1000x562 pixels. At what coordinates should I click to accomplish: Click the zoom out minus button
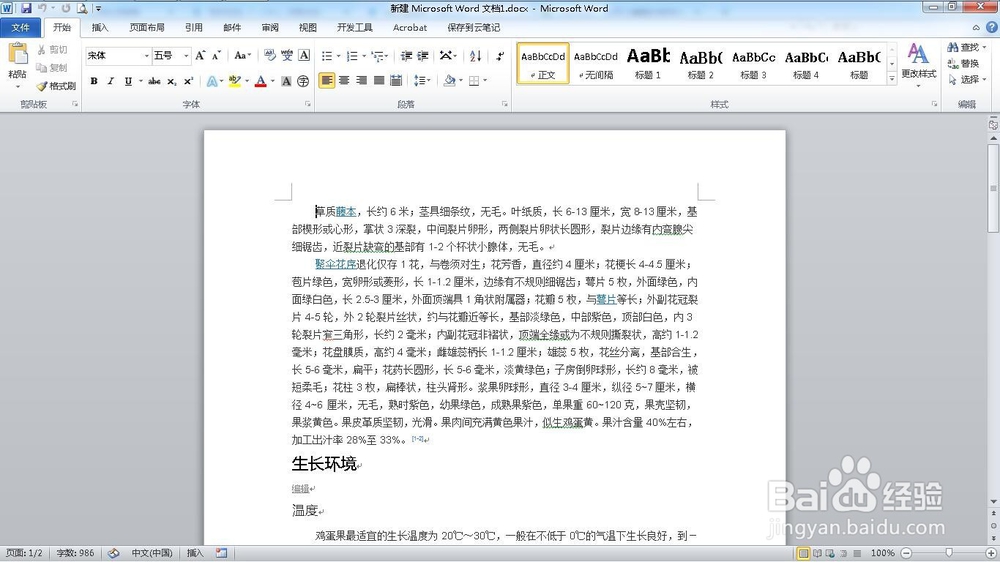point(906,553)
